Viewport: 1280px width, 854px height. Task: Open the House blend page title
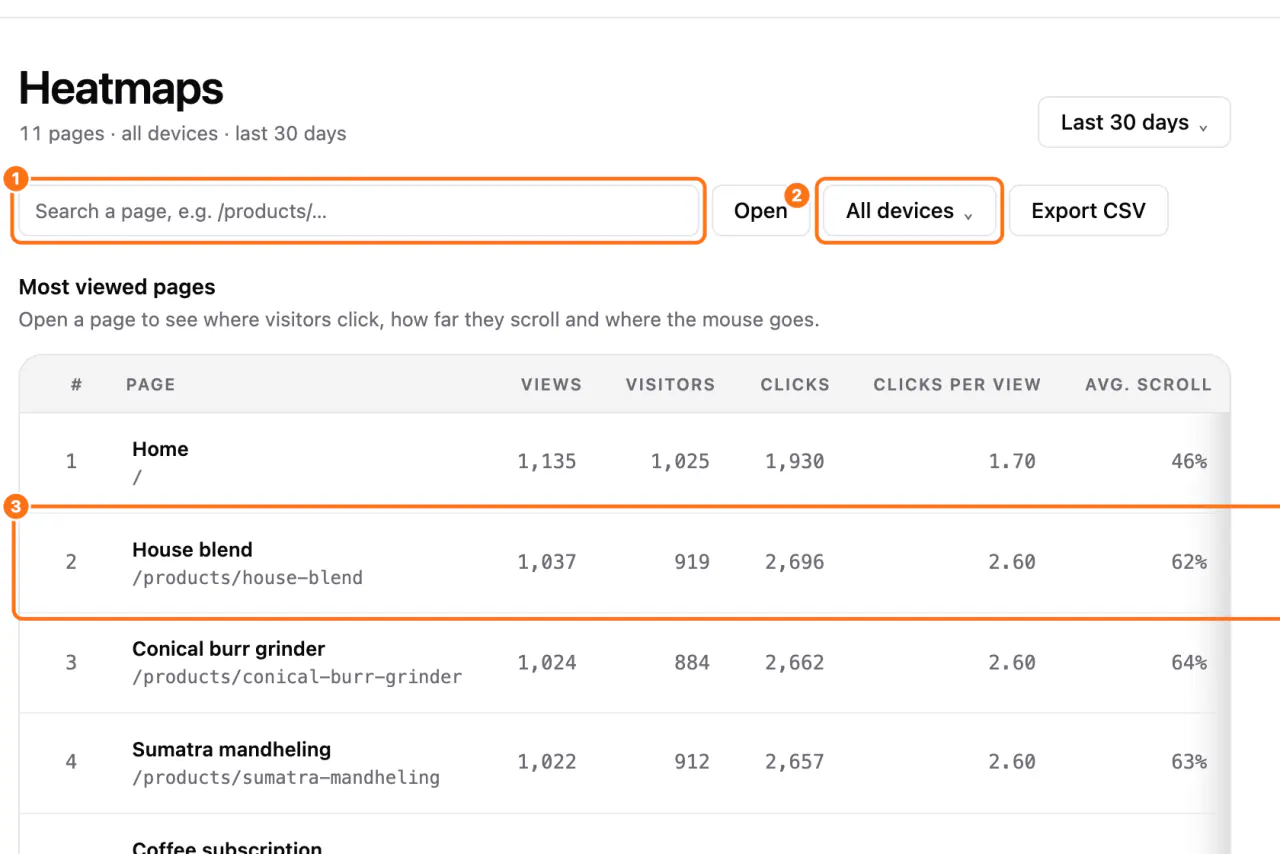192,549
